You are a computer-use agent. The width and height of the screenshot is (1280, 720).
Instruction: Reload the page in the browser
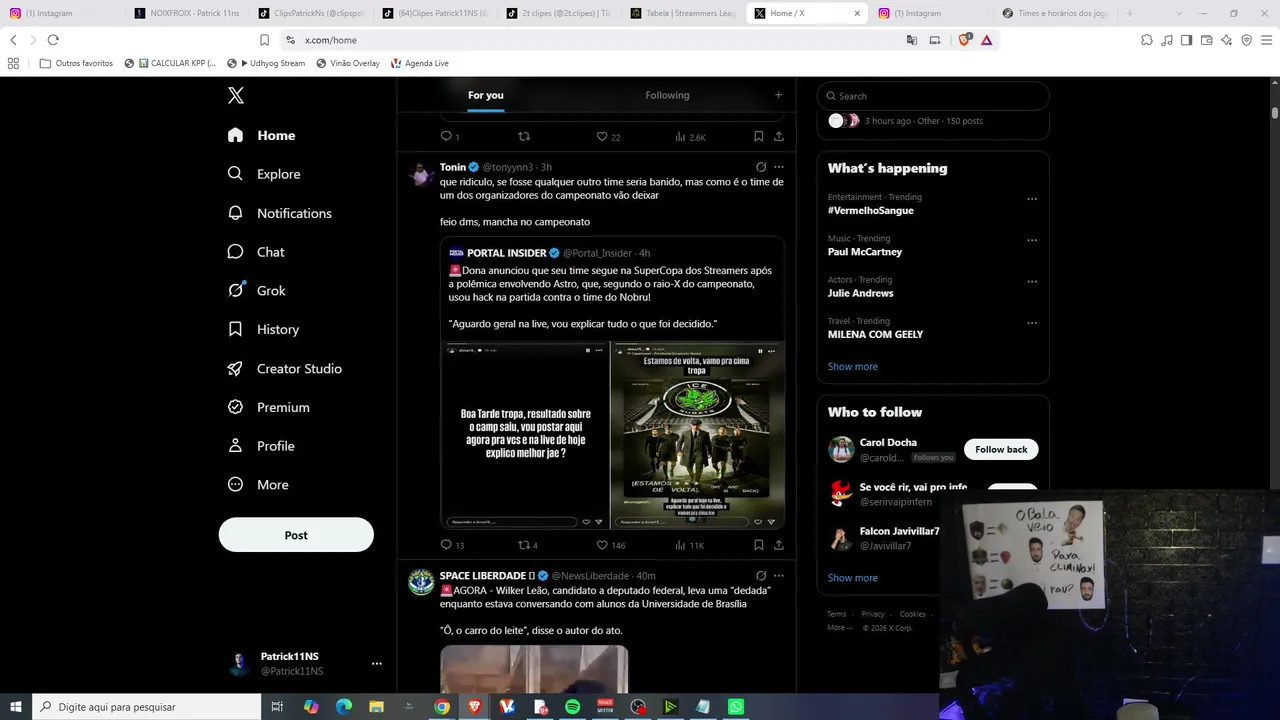53,40
